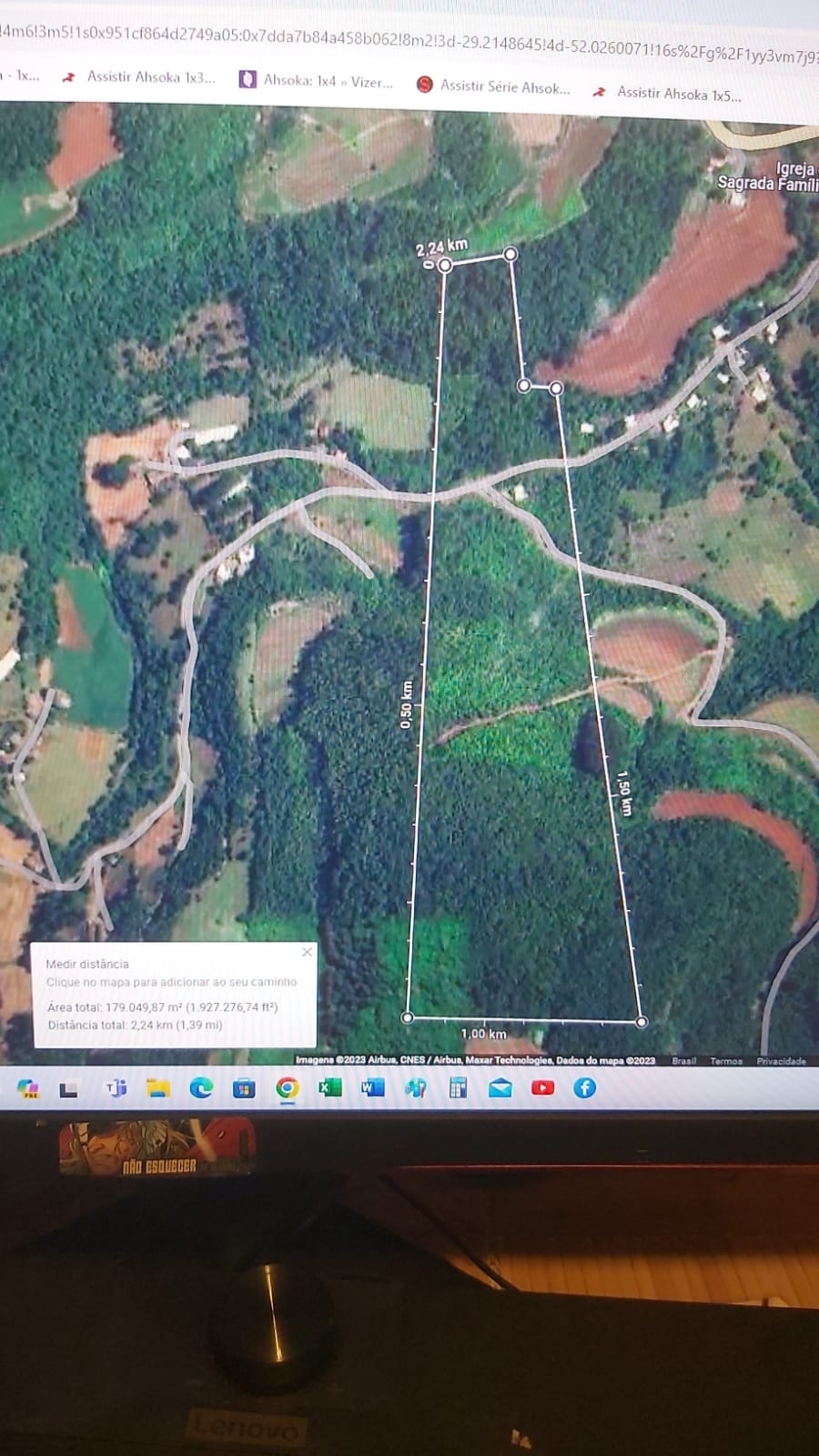Launch YouTube from the taskbar
Image resolution: width=819 pixels, height=1456 pixels.
coord(543,1087)
